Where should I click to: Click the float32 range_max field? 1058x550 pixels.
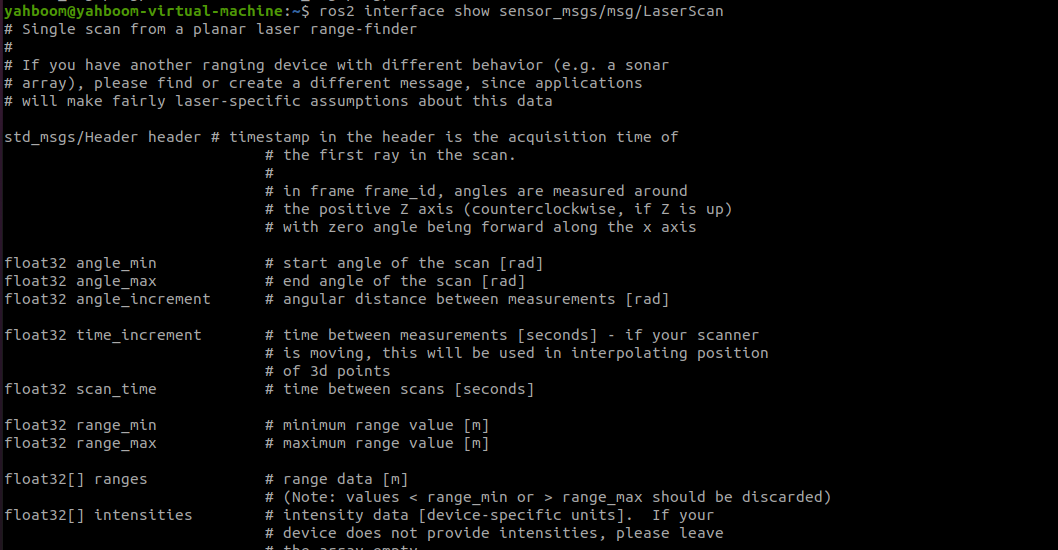coord(81,443)
